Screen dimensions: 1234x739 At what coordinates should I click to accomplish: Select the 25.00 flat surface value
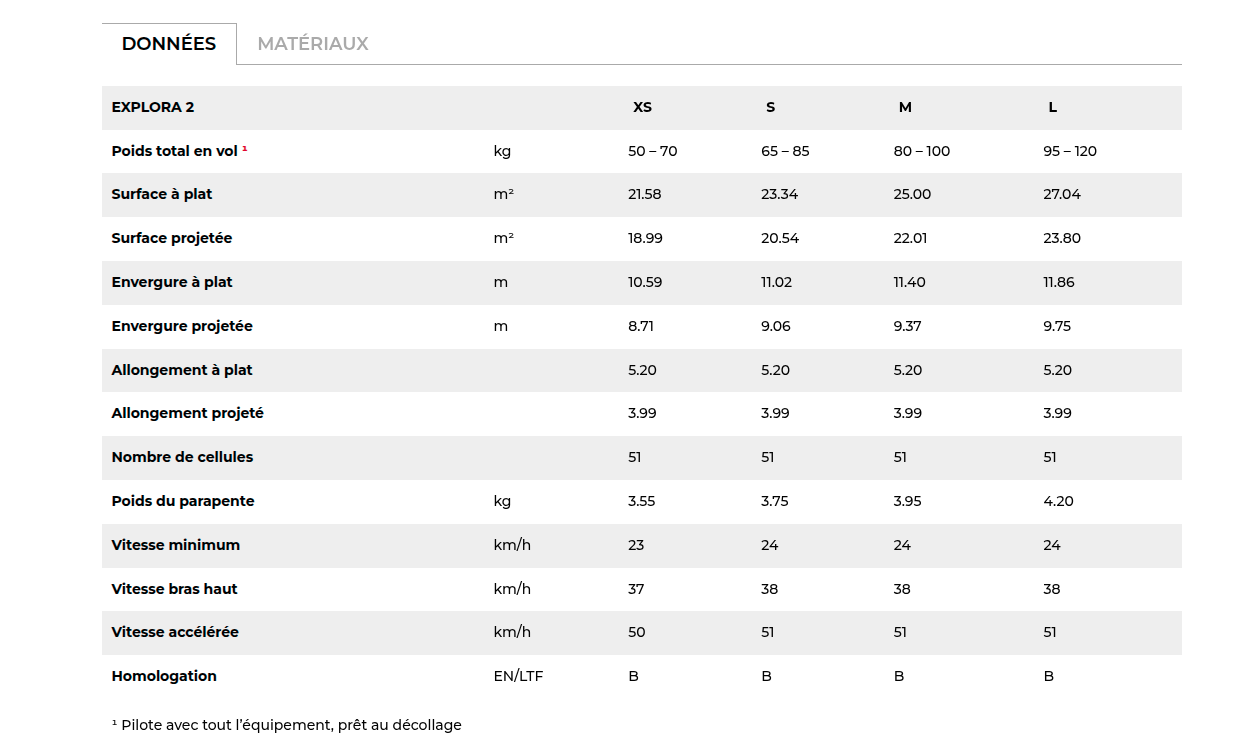[912, 194]
